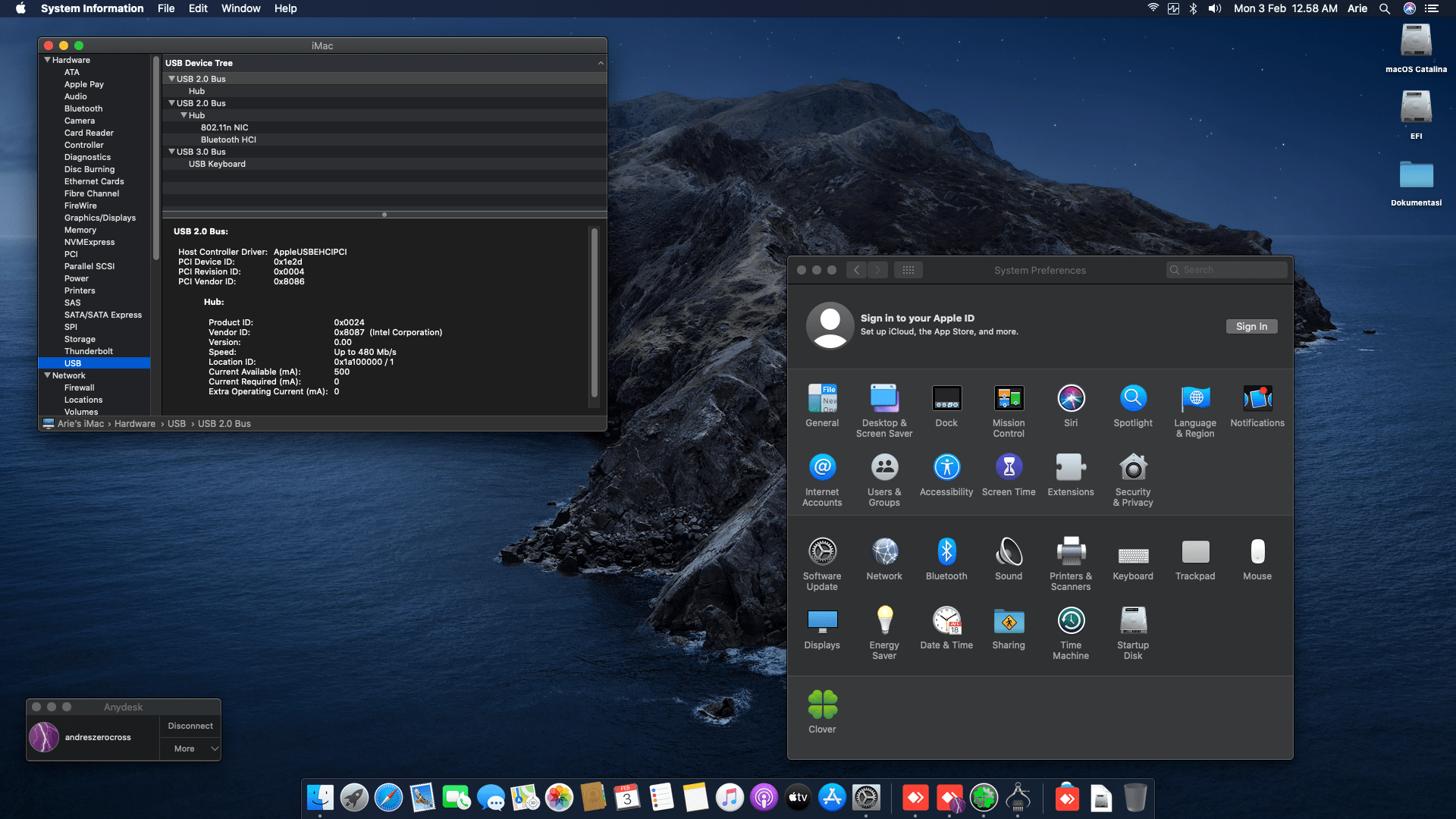Open the More dropdown in Anydesk

tap(190, 748)
